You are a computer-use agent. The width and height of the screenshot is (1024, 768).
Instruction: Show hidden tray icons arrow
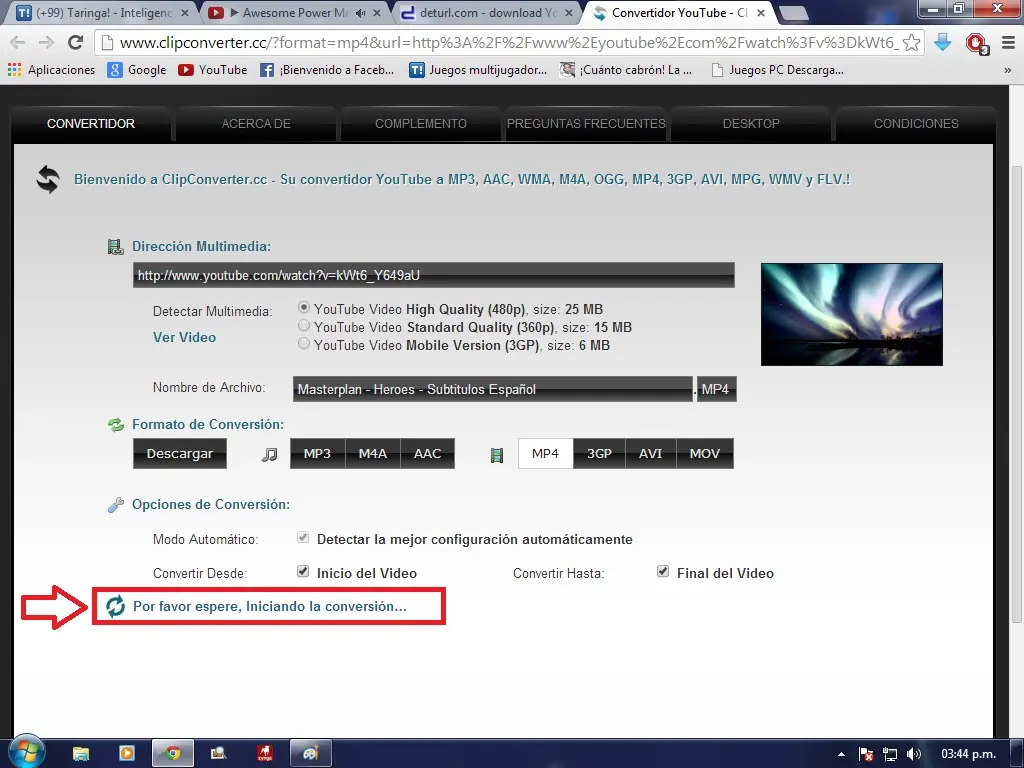click(x=841, y=754)
